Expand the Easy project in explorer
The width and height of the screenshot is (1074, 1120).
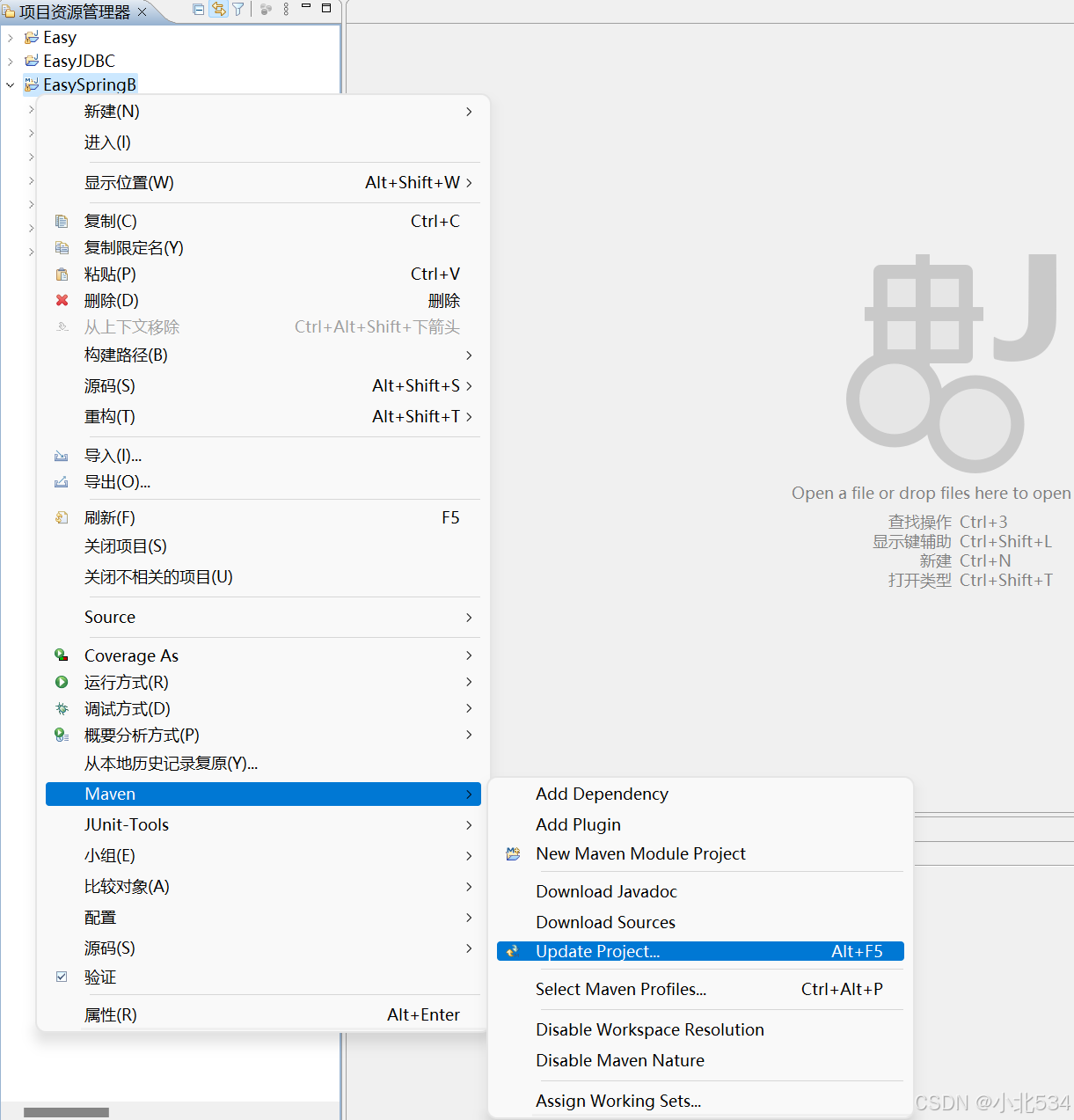tap(11, 37)
